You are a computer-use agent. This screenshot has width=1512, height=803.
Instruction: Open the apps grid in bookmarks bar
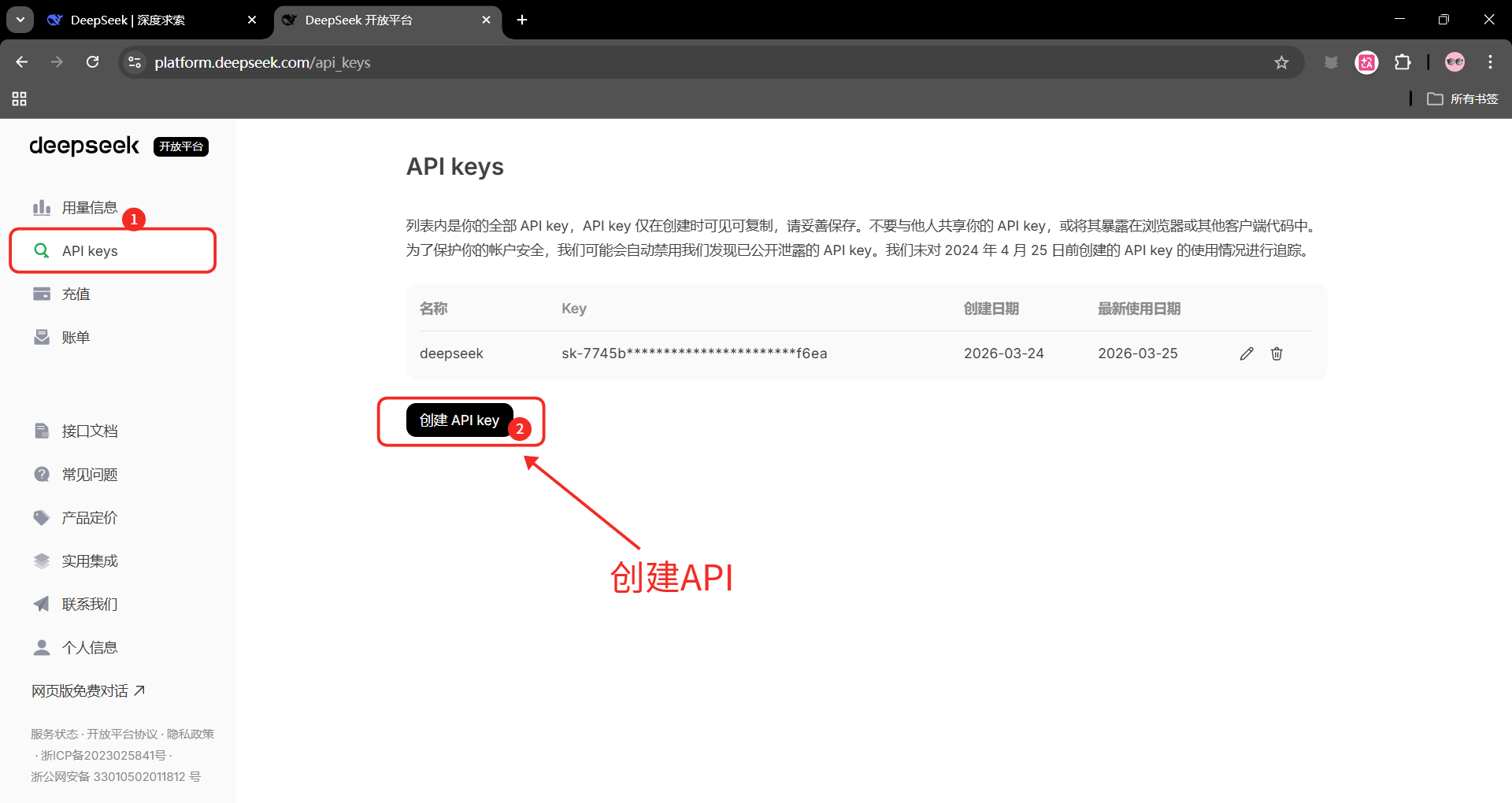pos(20,99)
